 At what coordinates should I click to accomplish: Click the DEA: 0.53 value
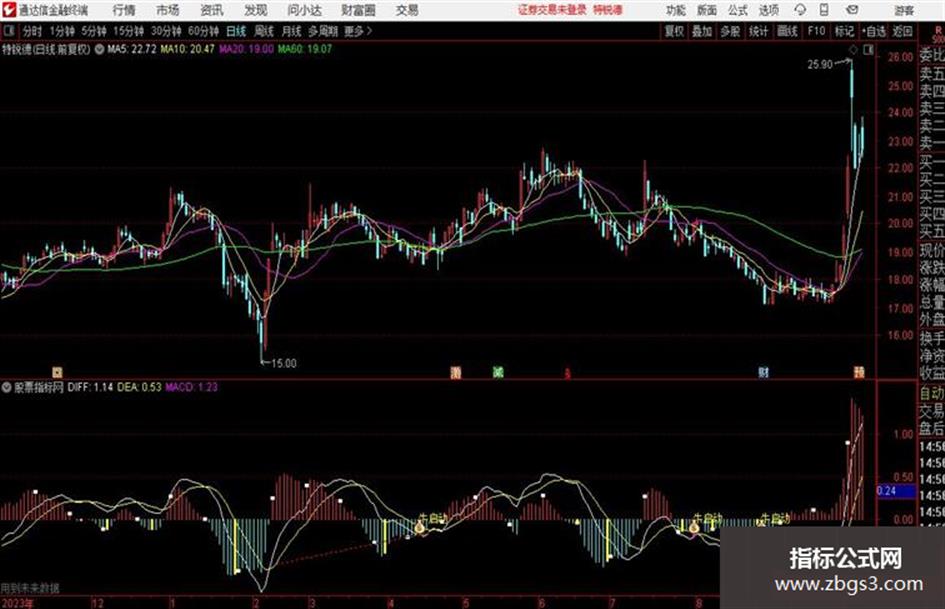[139, 387]
